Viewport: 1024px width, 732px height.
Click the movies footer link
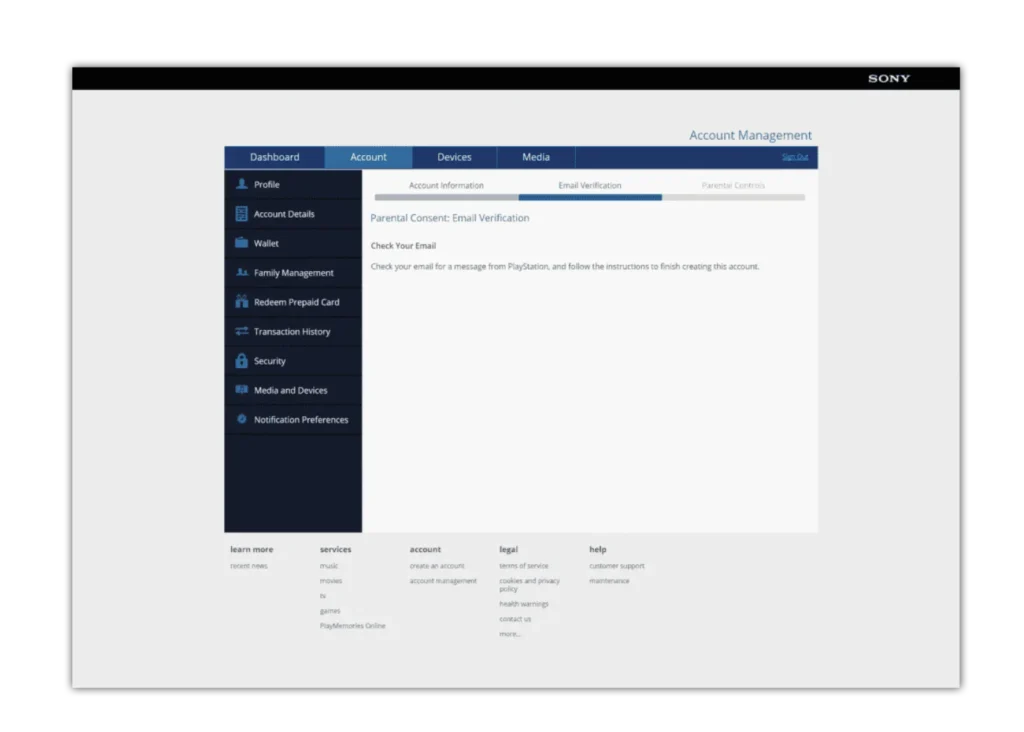[331, 581]
